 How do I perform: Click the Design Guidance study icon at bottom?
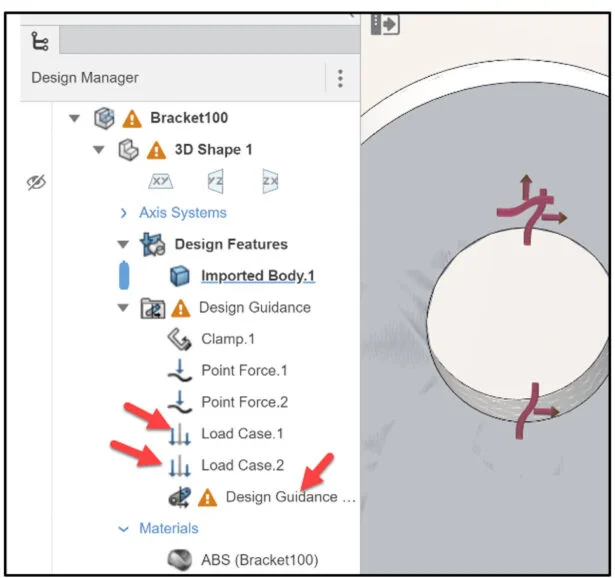(180, 498)
